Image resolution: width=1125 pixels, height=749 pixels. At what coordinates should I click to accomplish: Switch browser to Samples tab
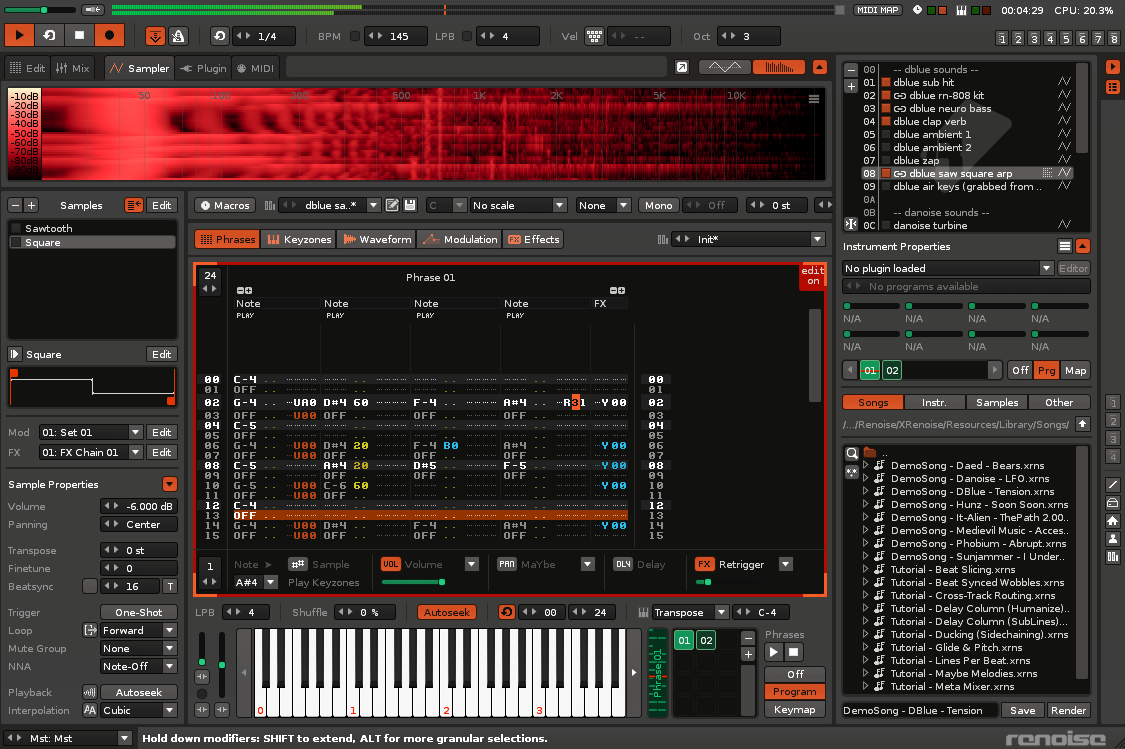pyautogui.click(x=997, y=402)
